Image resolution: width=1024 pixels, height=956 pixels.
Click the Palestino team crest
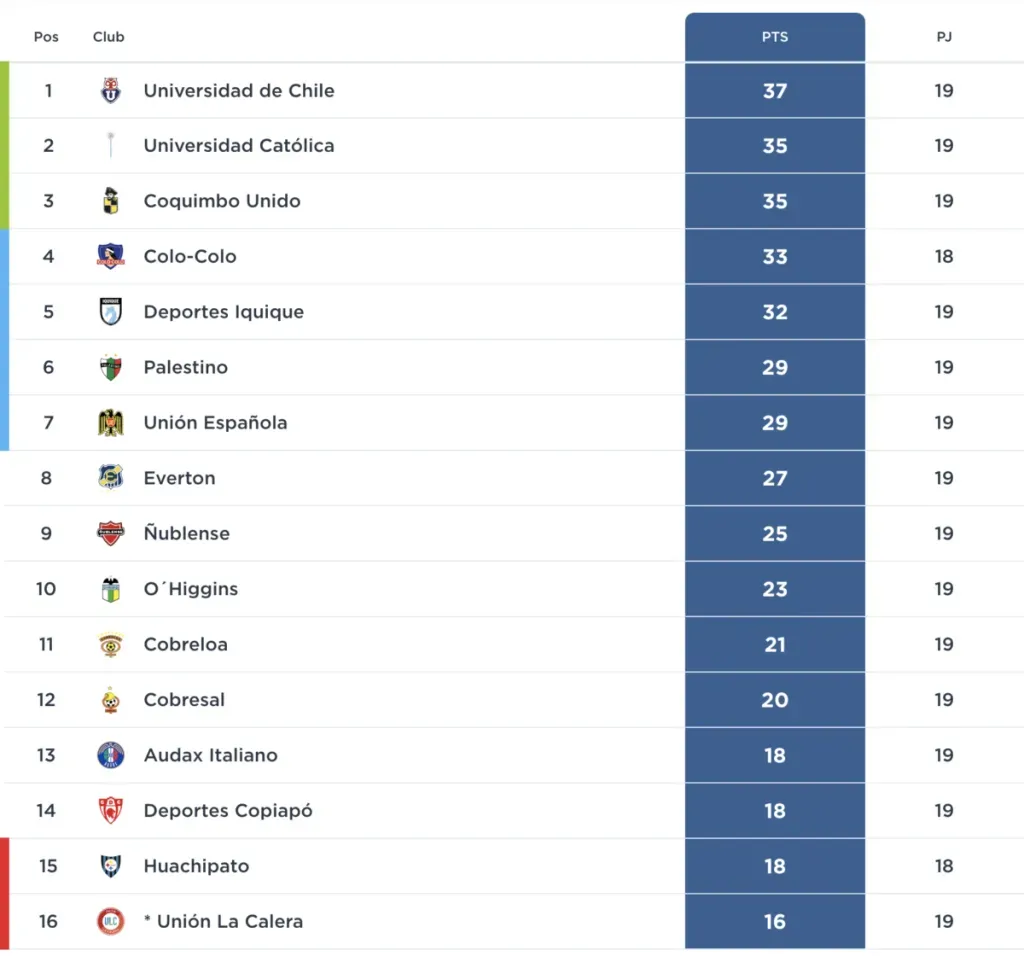point(110,367)
